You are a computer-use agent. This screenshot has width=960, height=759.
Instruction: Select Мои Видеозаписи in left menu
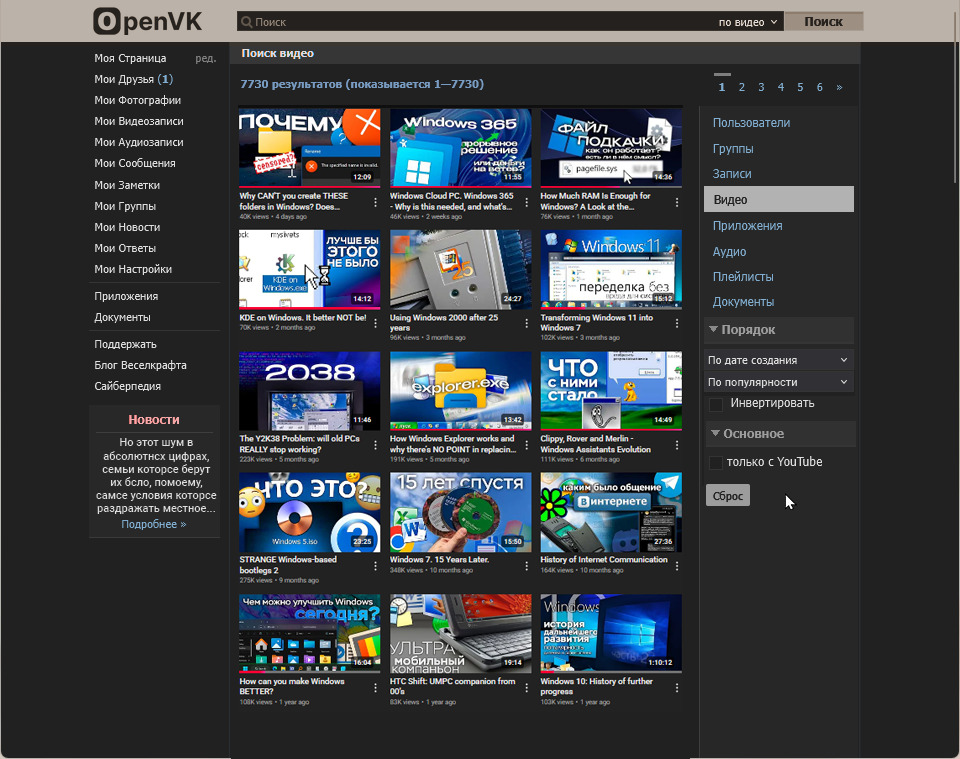click(138, 121)
